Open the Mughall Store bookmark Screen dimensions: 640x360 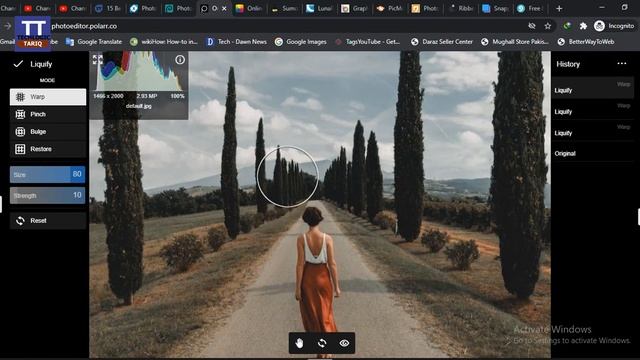coord(515,42)
